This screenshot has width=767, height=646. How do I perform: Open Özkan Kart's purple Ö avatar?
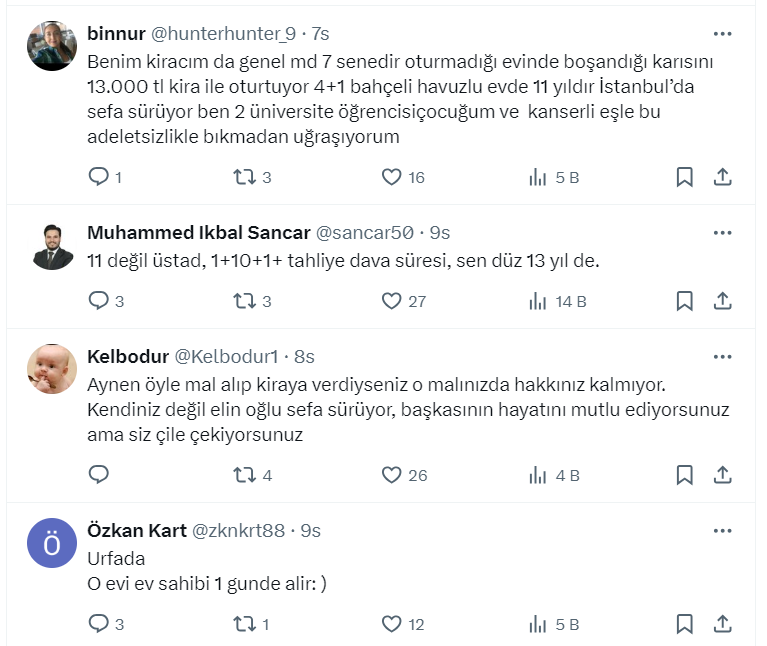pyautogui.click(x=52, y=543)
